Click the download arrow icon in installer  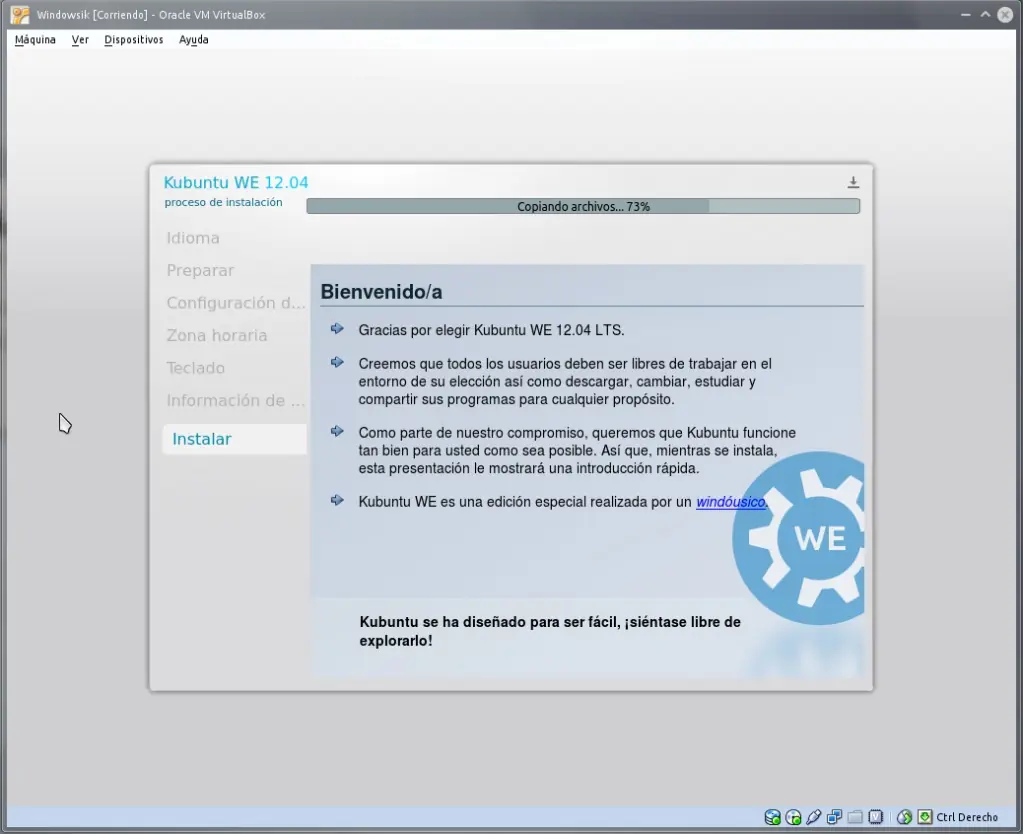click(x=853, y=182)
